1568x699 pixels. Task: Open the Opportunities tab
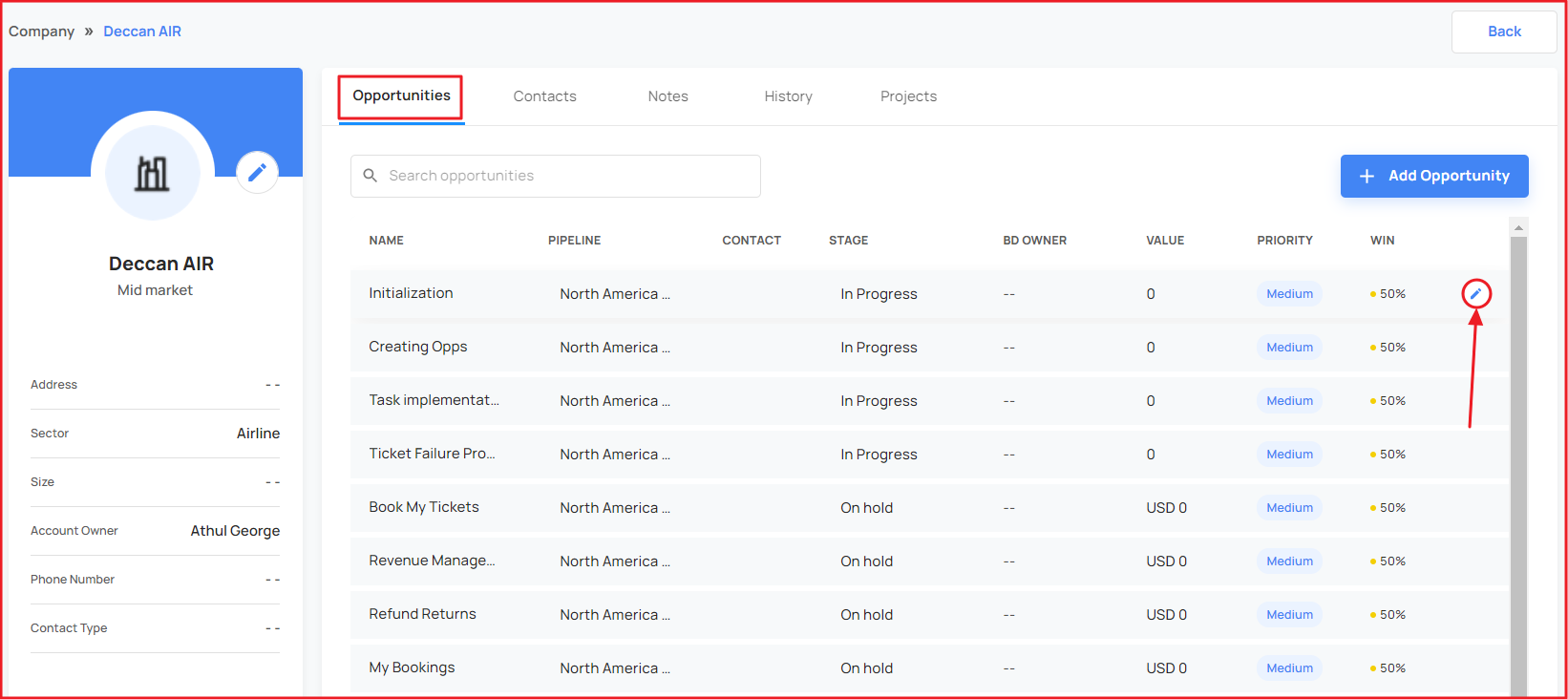(x=401, y=96)
